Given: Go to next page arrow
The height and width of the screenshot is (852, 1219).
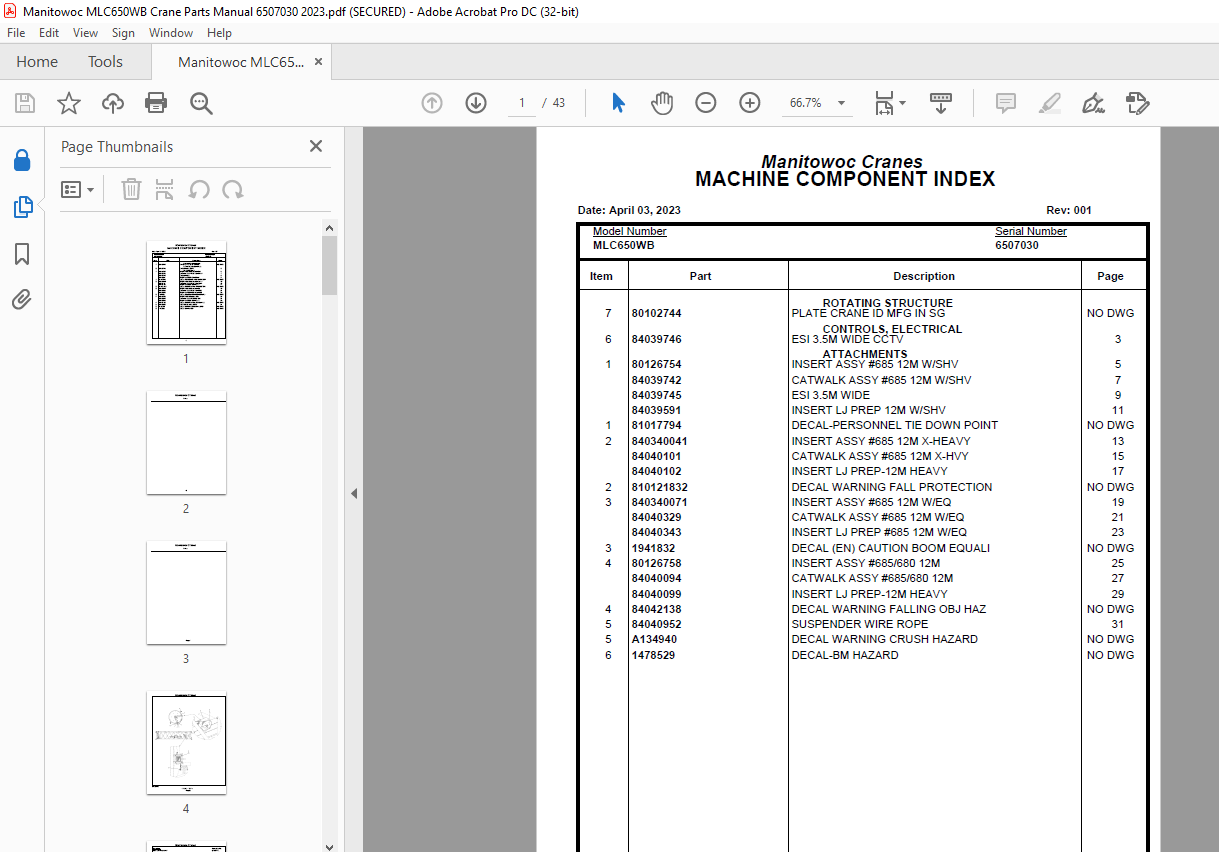Looking at the screenshot, I should click(x=475, y=103).
